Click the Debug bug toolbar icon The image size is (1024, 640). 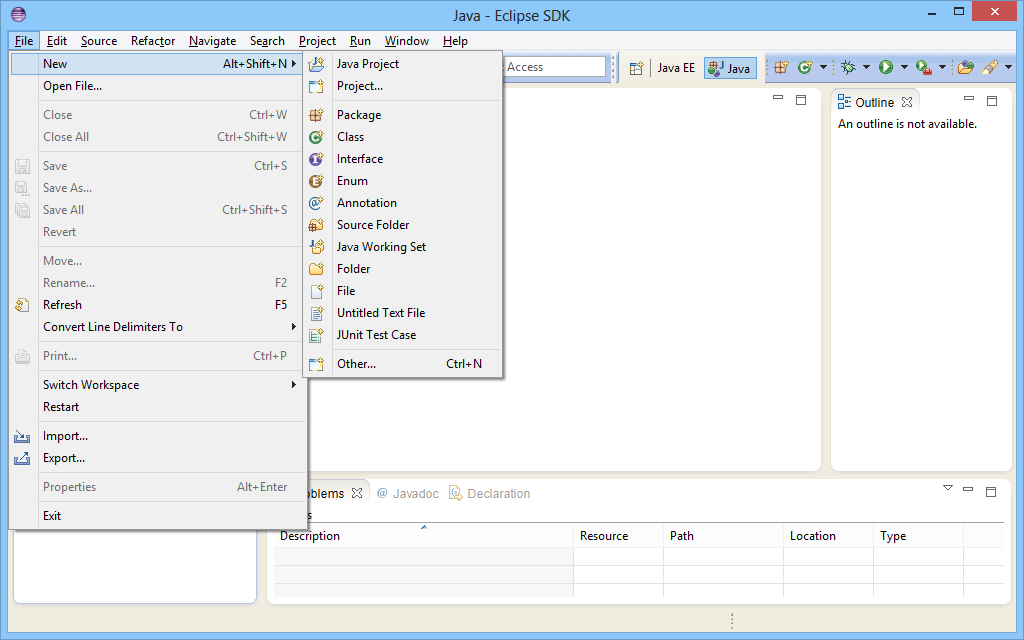(x=848, y=67)
